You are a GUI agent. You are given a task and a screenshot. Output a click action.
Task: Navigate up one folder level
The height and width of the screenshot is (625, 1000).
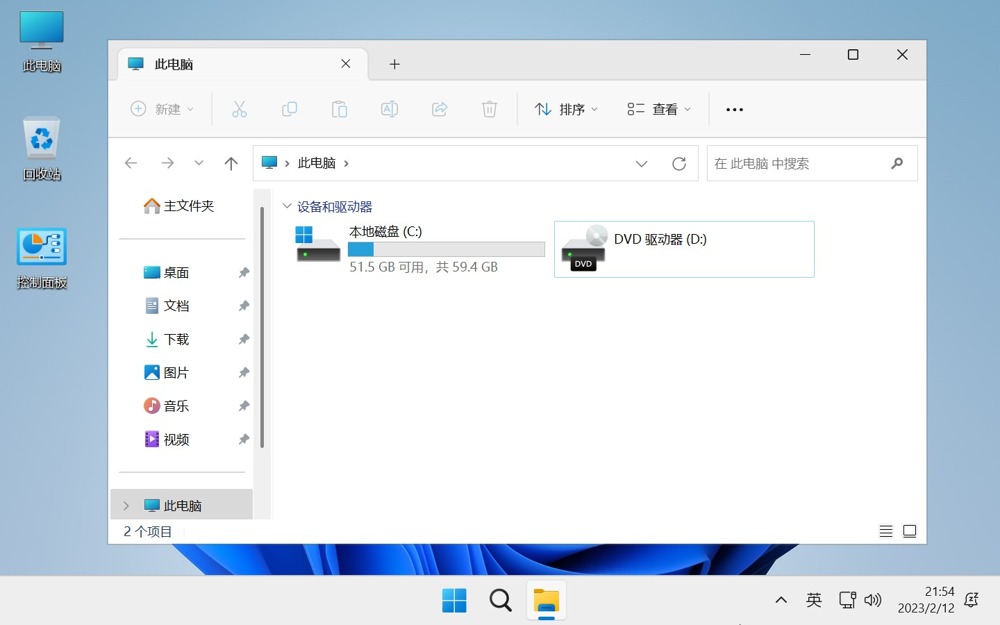[x=231, y=164]
